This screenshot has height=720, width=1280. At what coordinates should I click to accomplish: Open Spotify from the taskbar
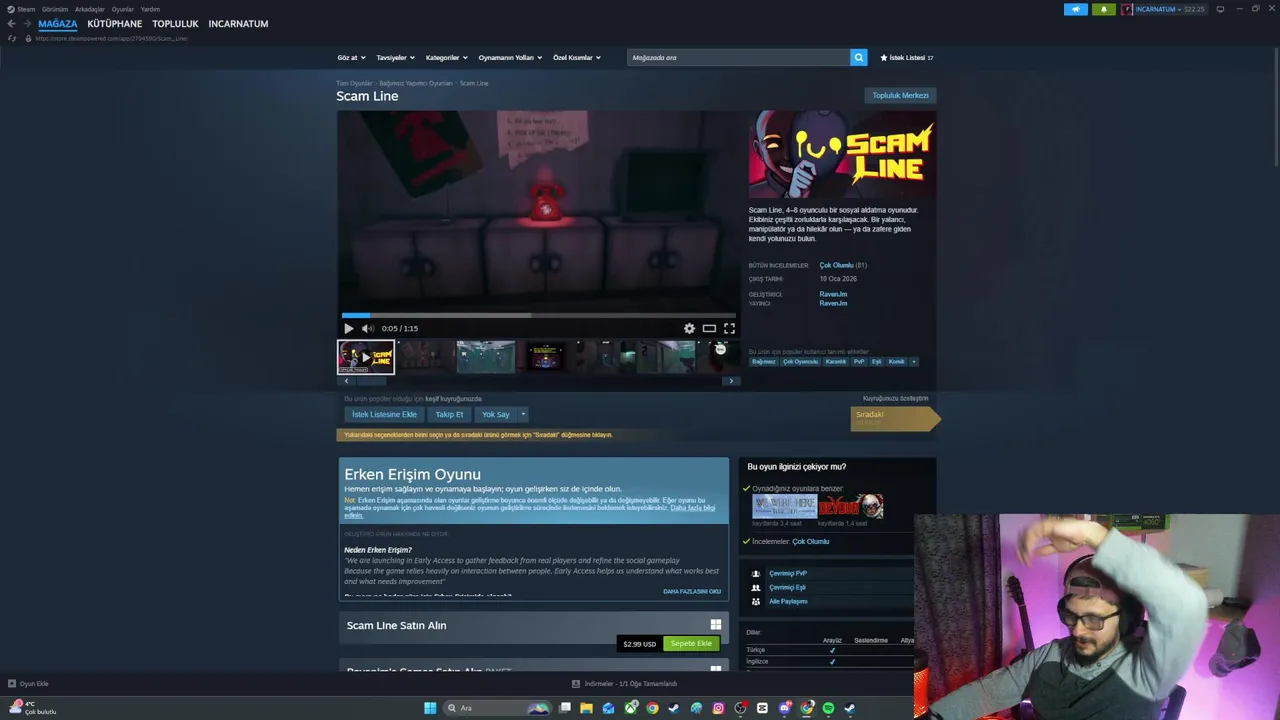828,708
